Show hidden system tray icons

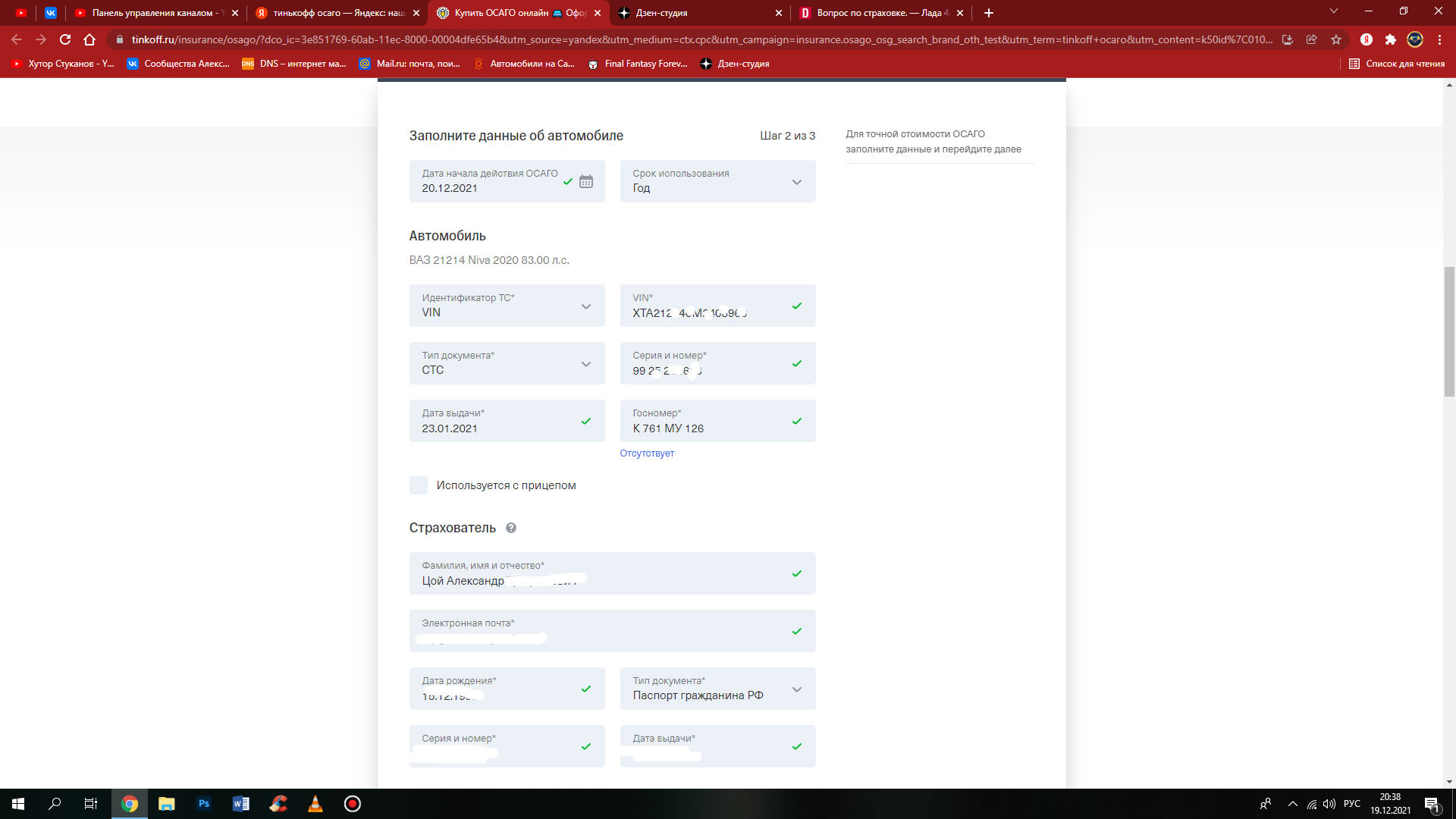click(x=1293, y=804)
